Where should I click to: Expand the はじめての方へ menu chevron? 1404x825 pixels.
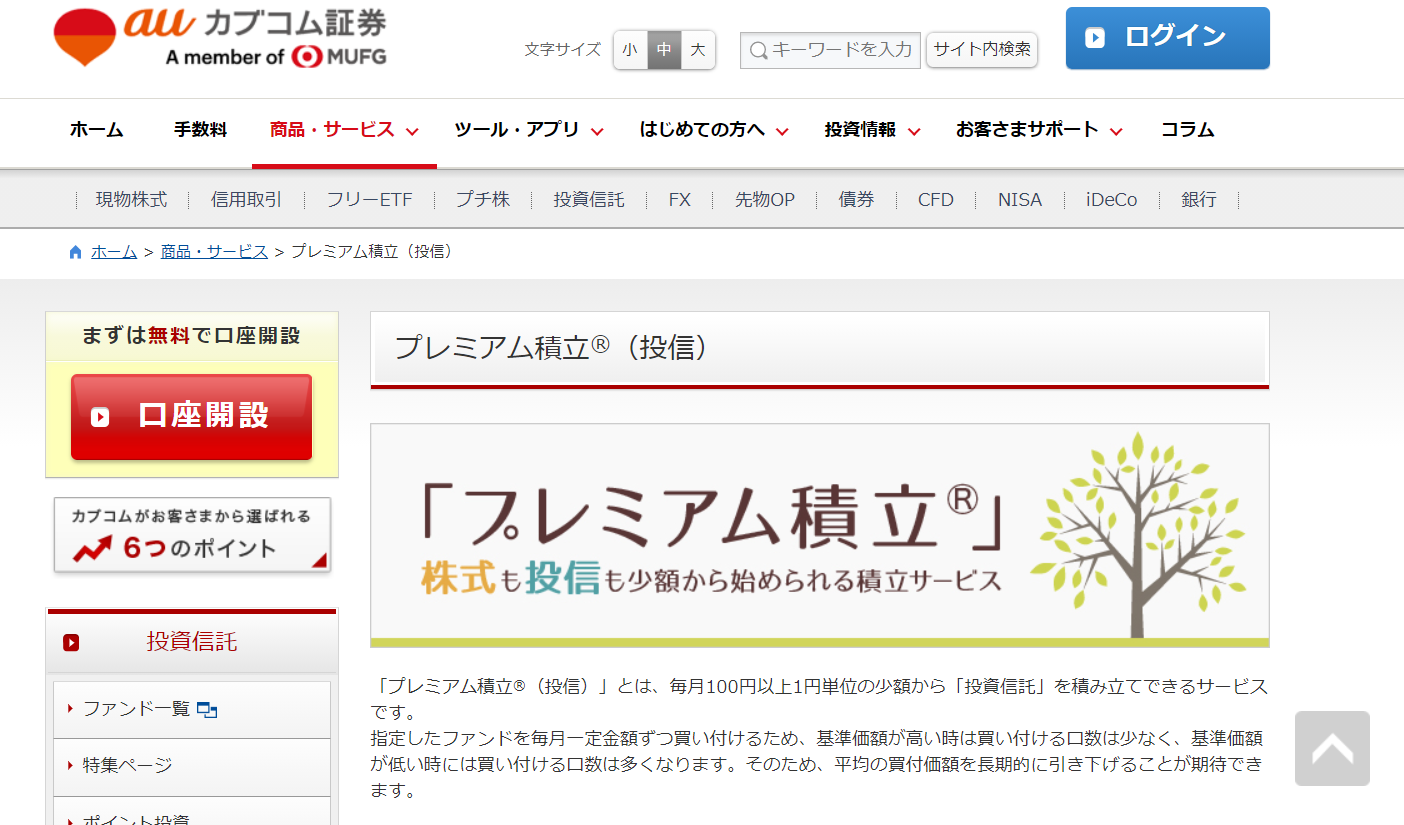[782, 131]
